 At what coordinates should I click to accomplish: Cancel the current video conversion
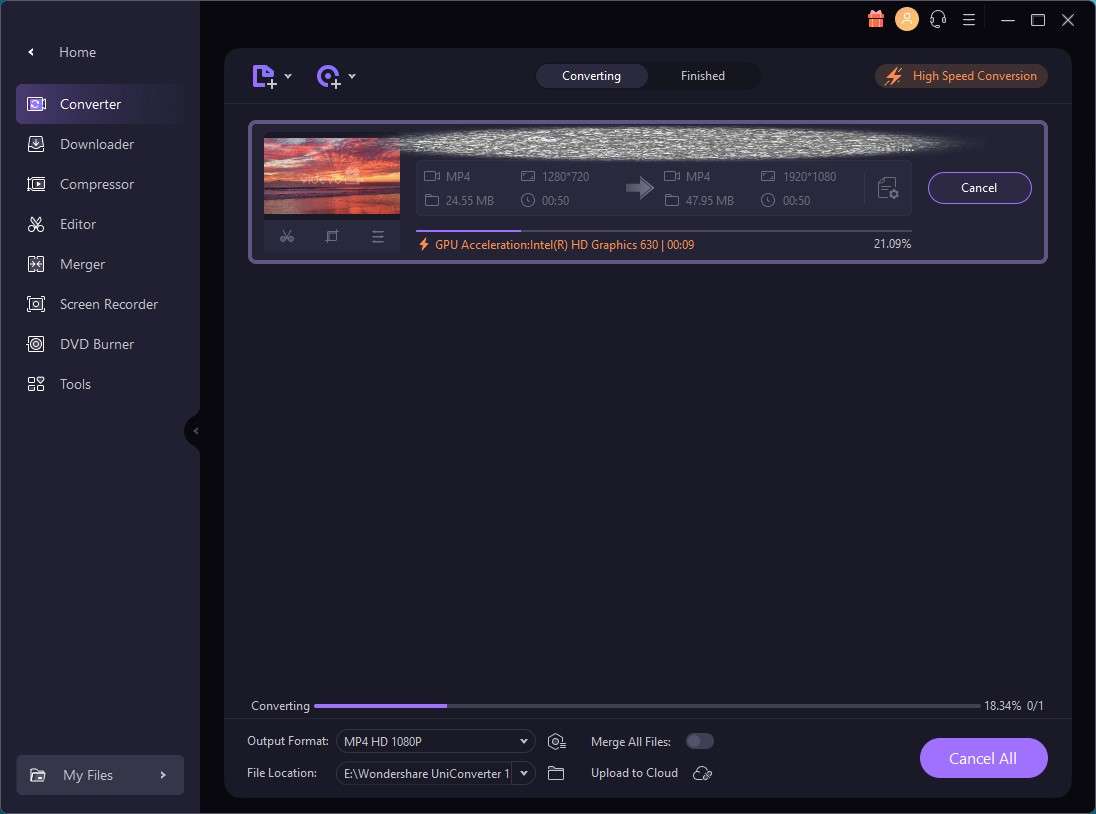[x=979, y=188]
